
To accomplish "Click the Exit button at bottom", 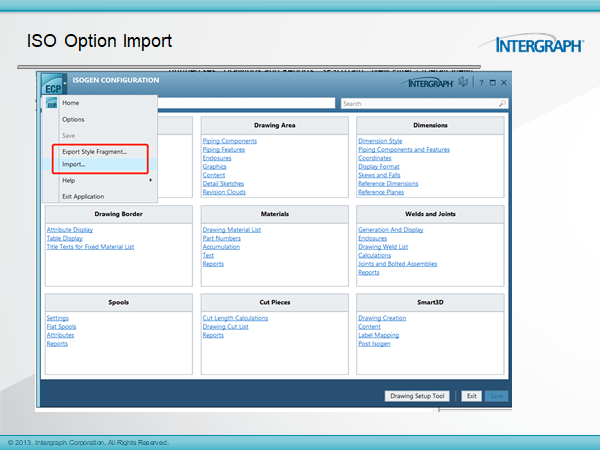I will point(471,396).
